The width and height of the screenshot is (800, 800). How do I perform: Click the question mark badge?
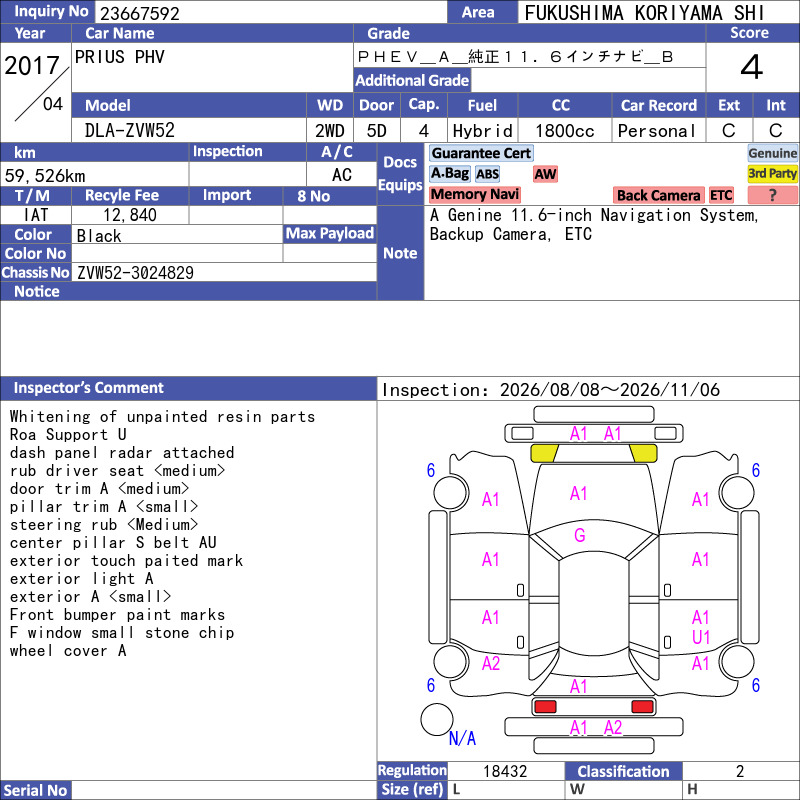(772, 195)
